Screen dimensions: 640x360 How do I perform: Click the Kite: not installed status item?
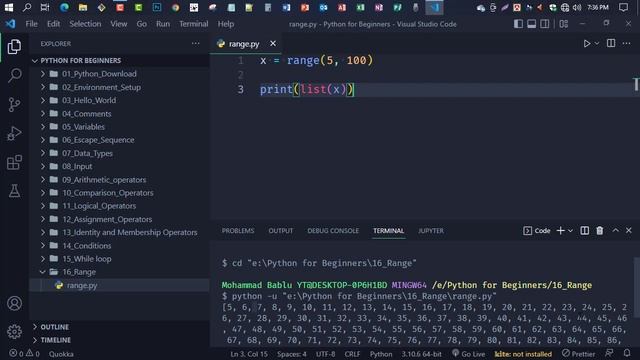pyautogui.click(x=523, y=354)
